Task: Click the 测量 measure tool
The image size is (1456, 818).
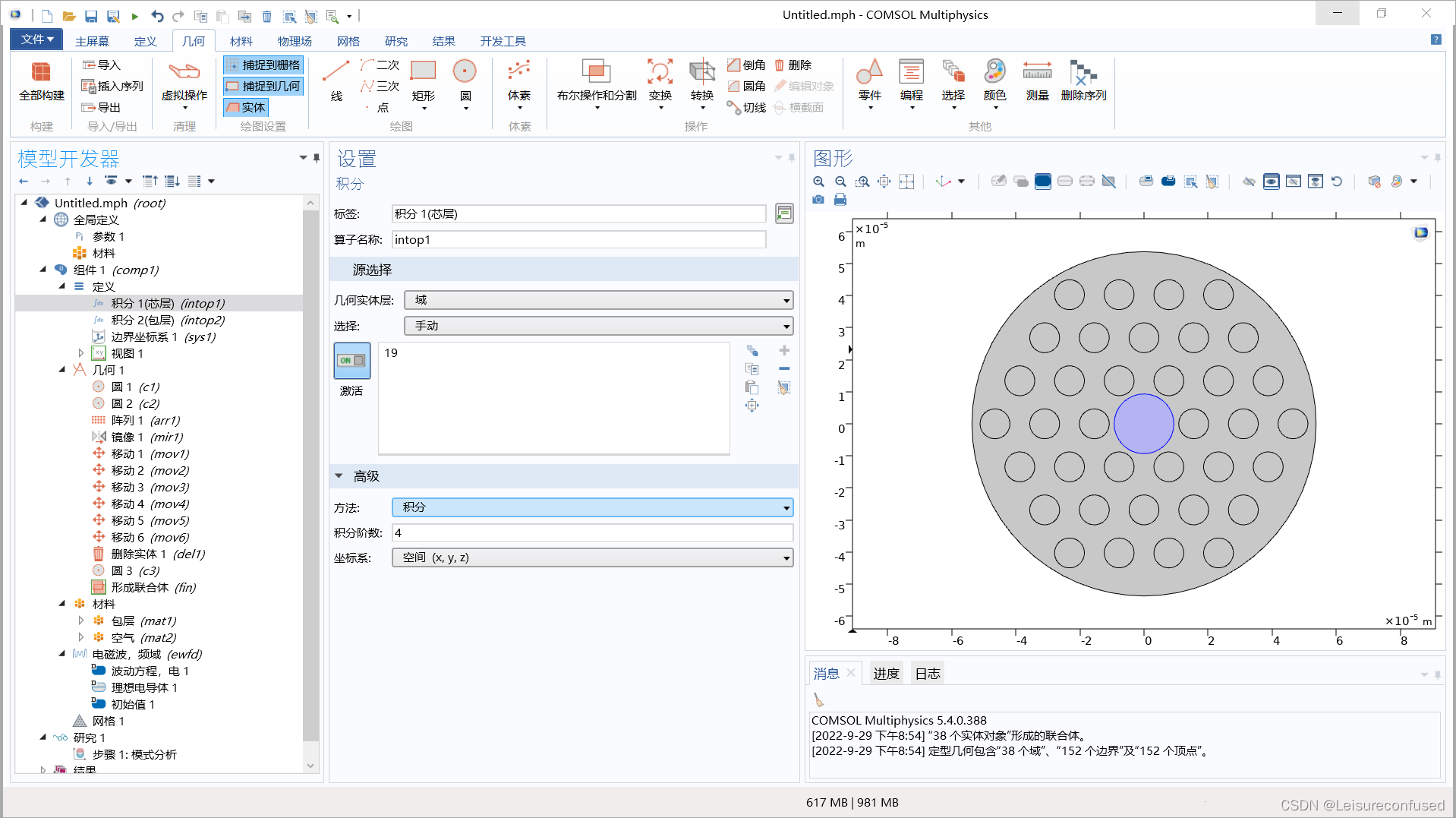Action: tap(1037, 82)
